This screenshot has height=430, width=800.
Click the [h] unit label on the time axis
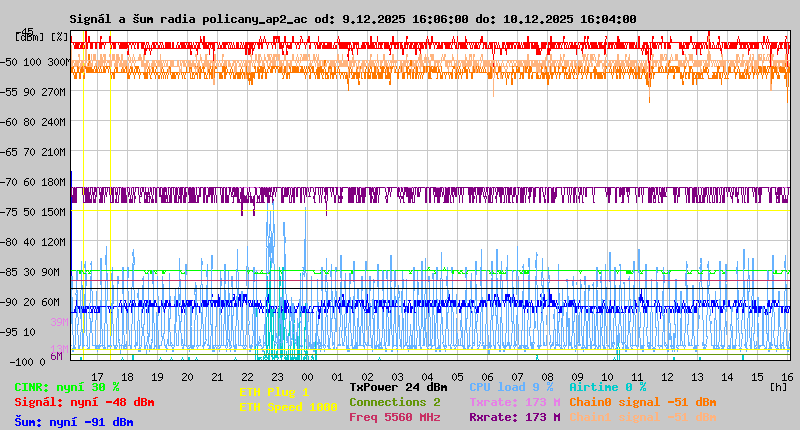click(778, 386)
